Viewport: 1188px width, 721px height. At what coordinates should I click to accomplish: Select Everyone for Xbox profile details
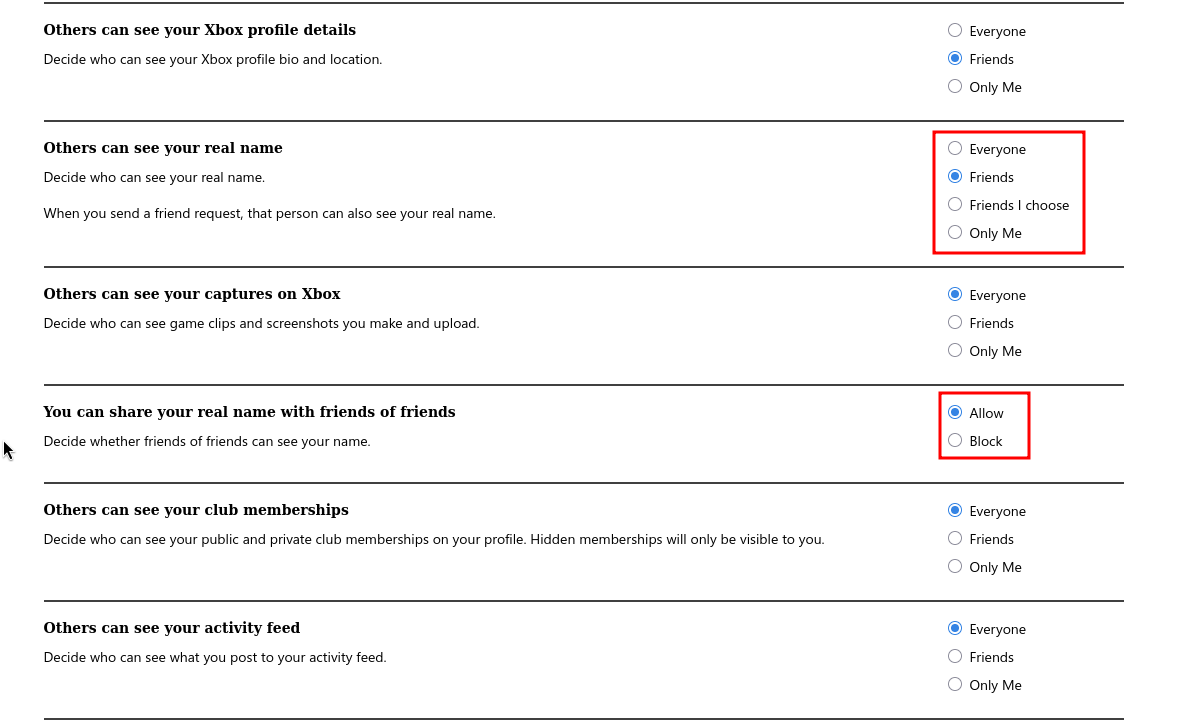coord(955,30)
